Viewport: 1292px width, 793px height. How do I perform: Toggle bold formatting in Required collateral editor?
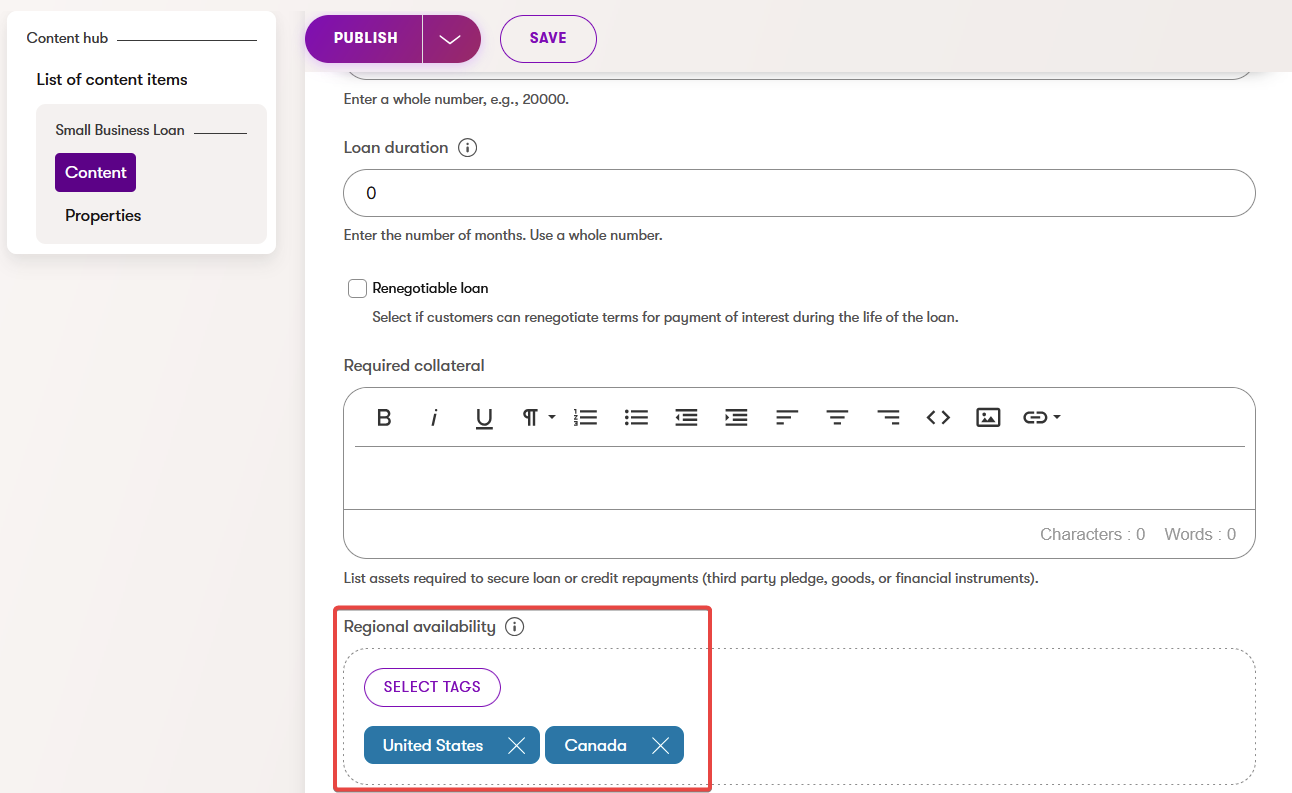coord(384,418)
